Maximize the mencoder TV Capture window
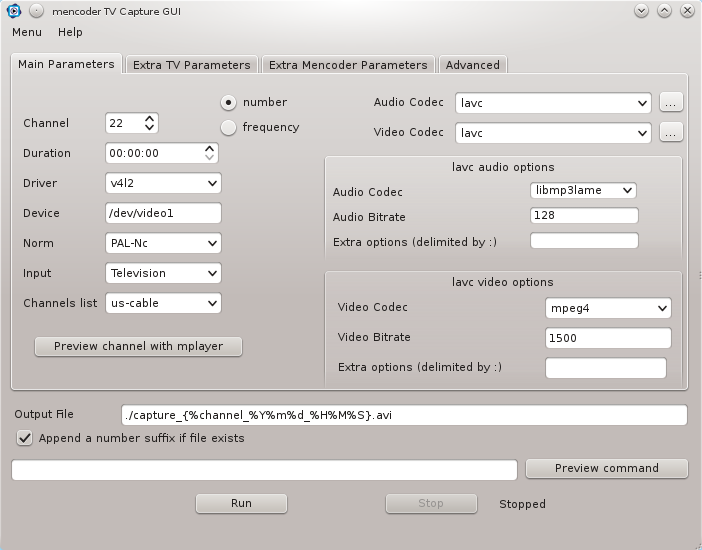Image resolution: width=702 pixels, height=550 pixels. coord(664,11)
